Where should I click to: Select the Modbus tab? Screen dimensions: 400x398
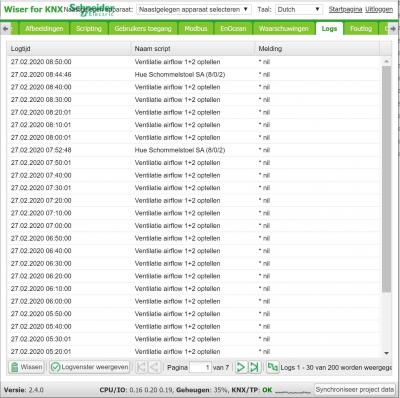tap(196, 29)
